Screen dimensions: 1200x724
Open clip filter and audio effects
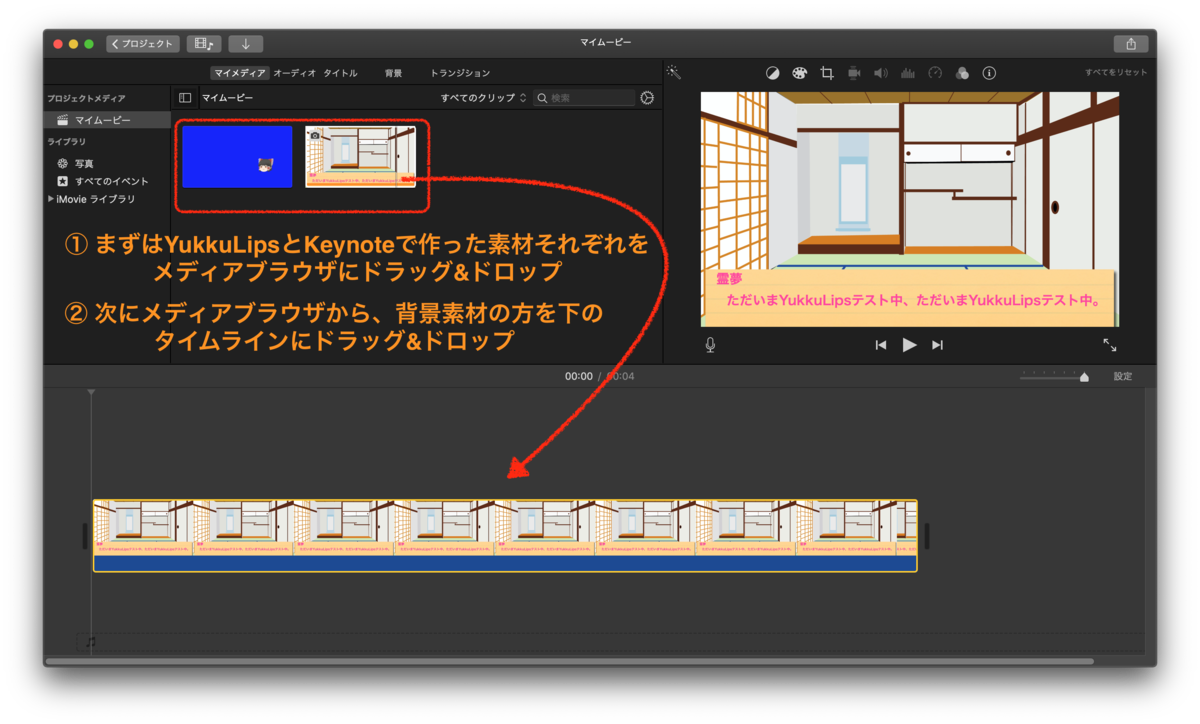coord(962,73)
